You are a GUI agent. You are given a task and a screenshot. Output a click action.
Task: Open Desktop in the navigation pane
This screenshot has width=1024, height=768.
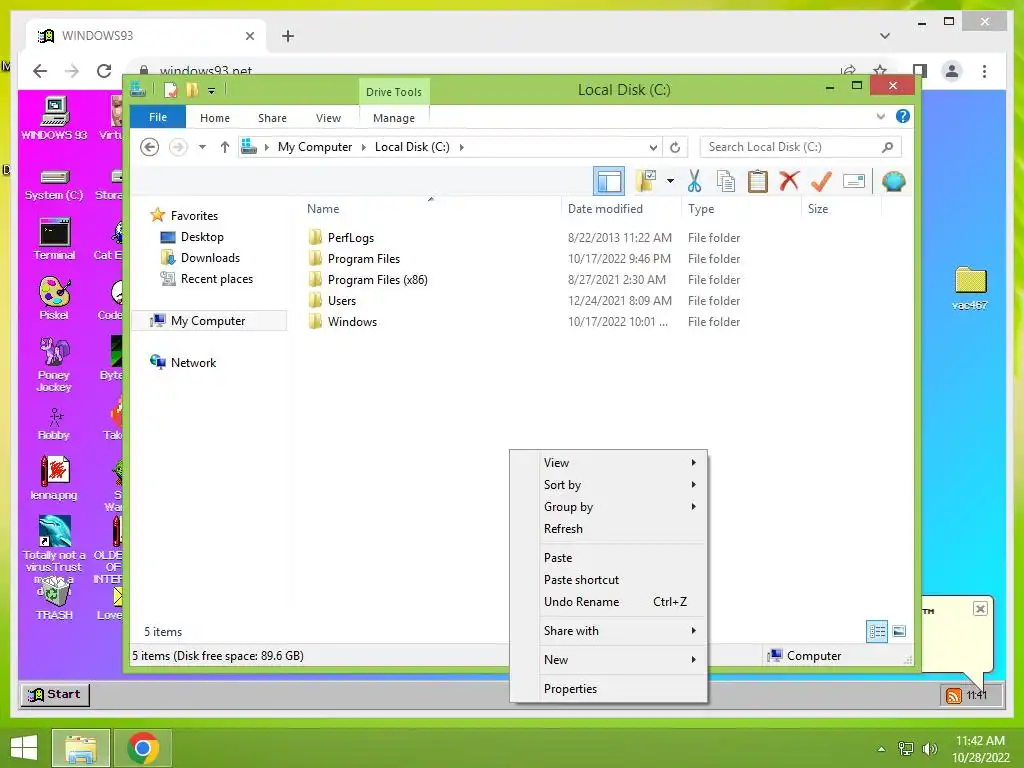(x=202, y=236)
